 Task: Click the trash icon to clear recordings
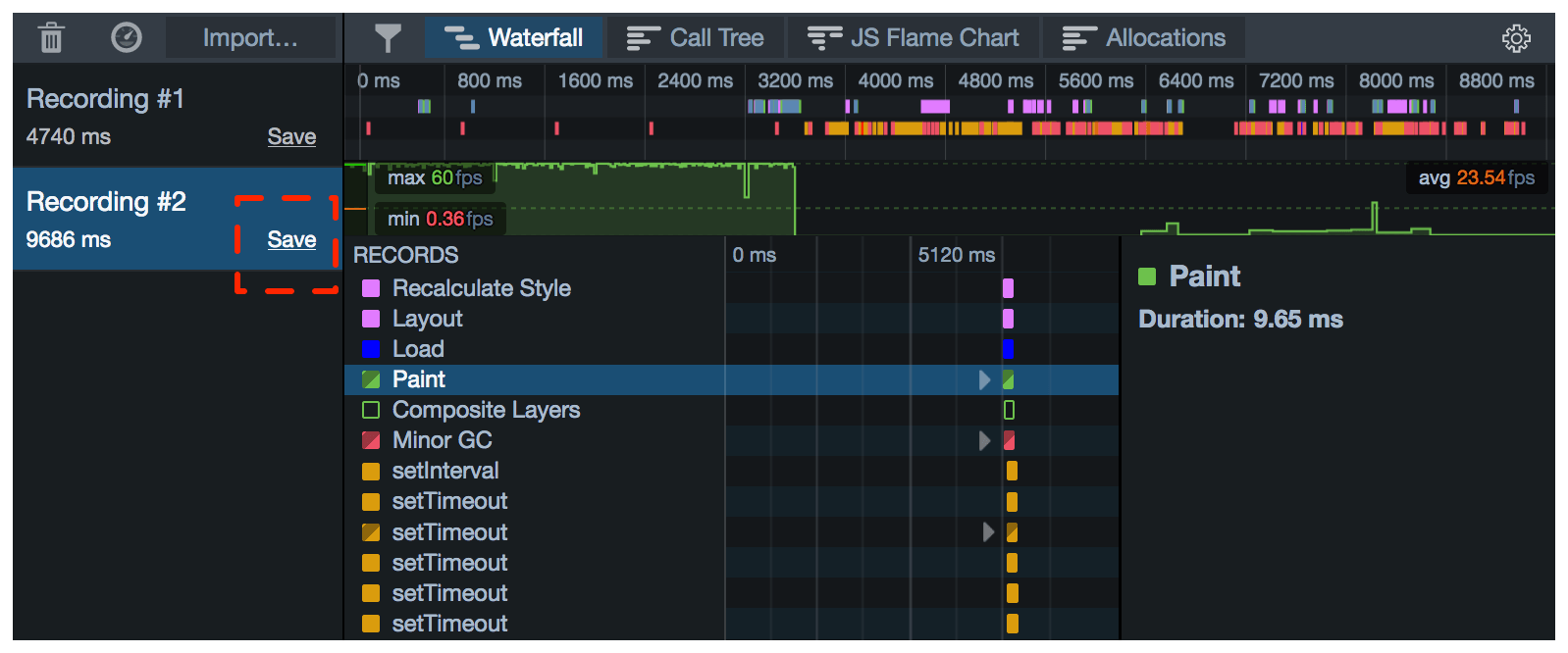tap(51, 38)
